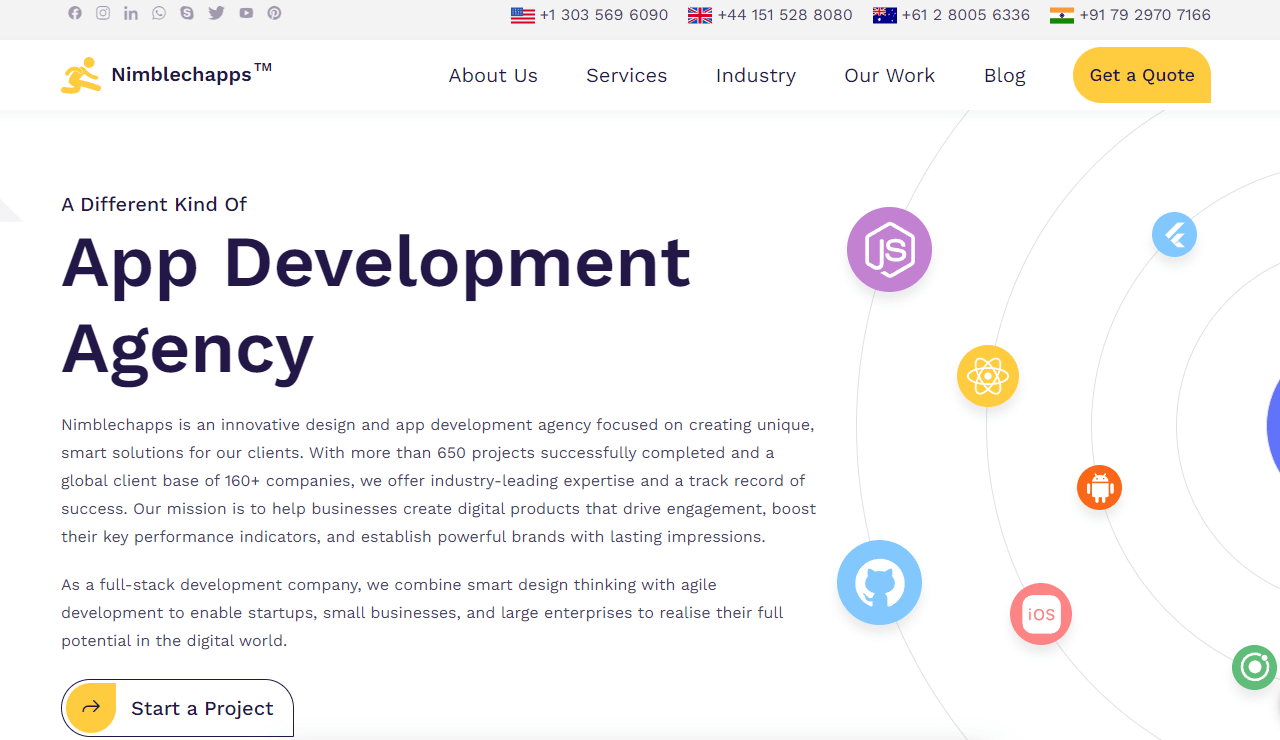Go to the Industry menu item
The width and height of the screenshot is (1280, 740).
coord(756,76)
